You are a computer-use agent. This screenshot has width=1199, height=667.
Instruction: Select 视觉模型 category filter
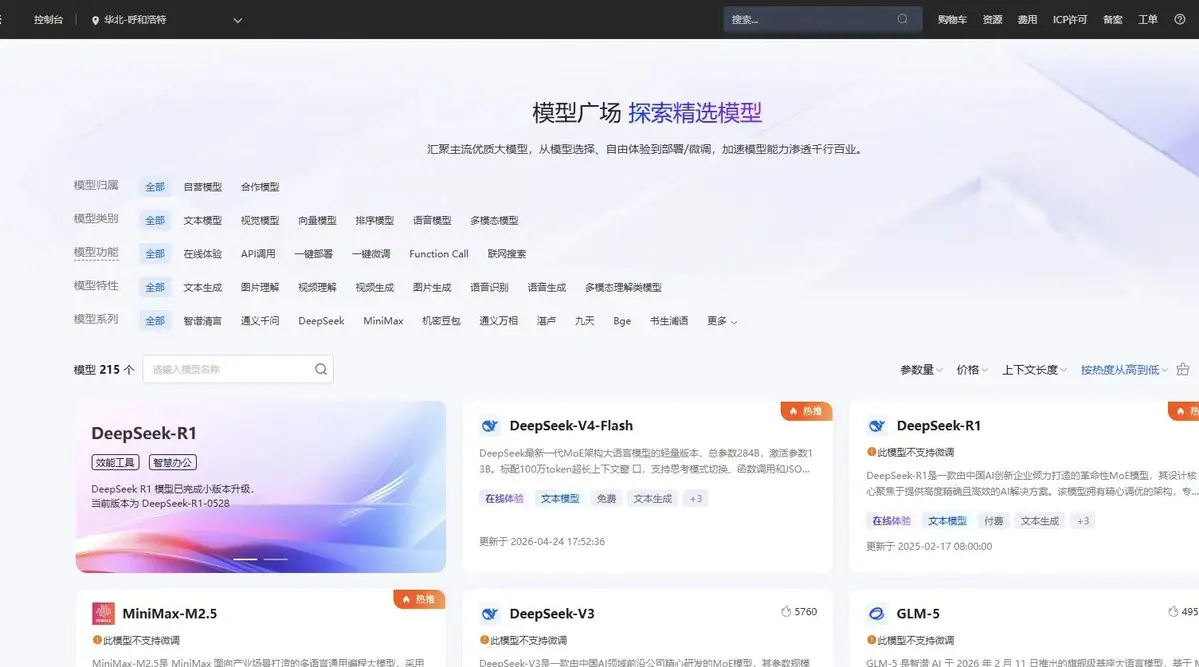click(x=260, y=220)
